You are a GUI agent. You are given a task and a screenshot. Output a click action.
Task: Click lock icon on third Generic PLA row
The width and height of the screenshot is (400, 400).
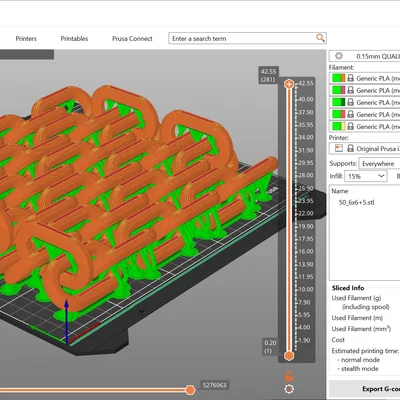point(350,102)
